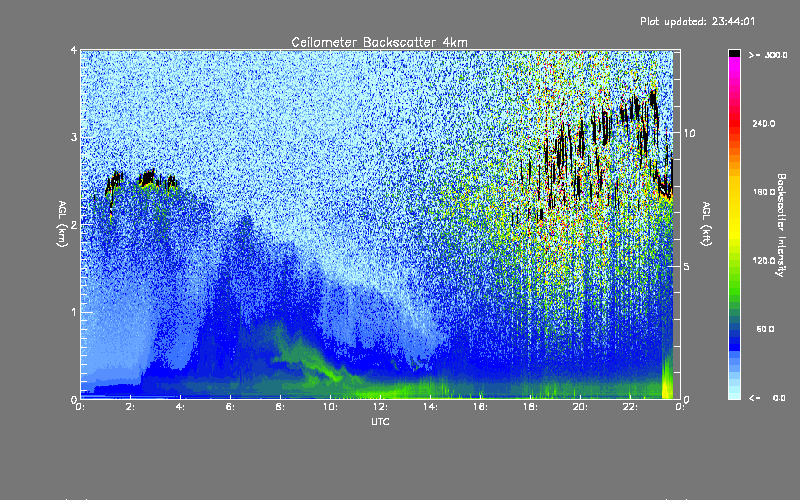800x500 pixels.
Task: Click the '4:' hour tick on the UTC axis
Action: click(x=181, y=407)
